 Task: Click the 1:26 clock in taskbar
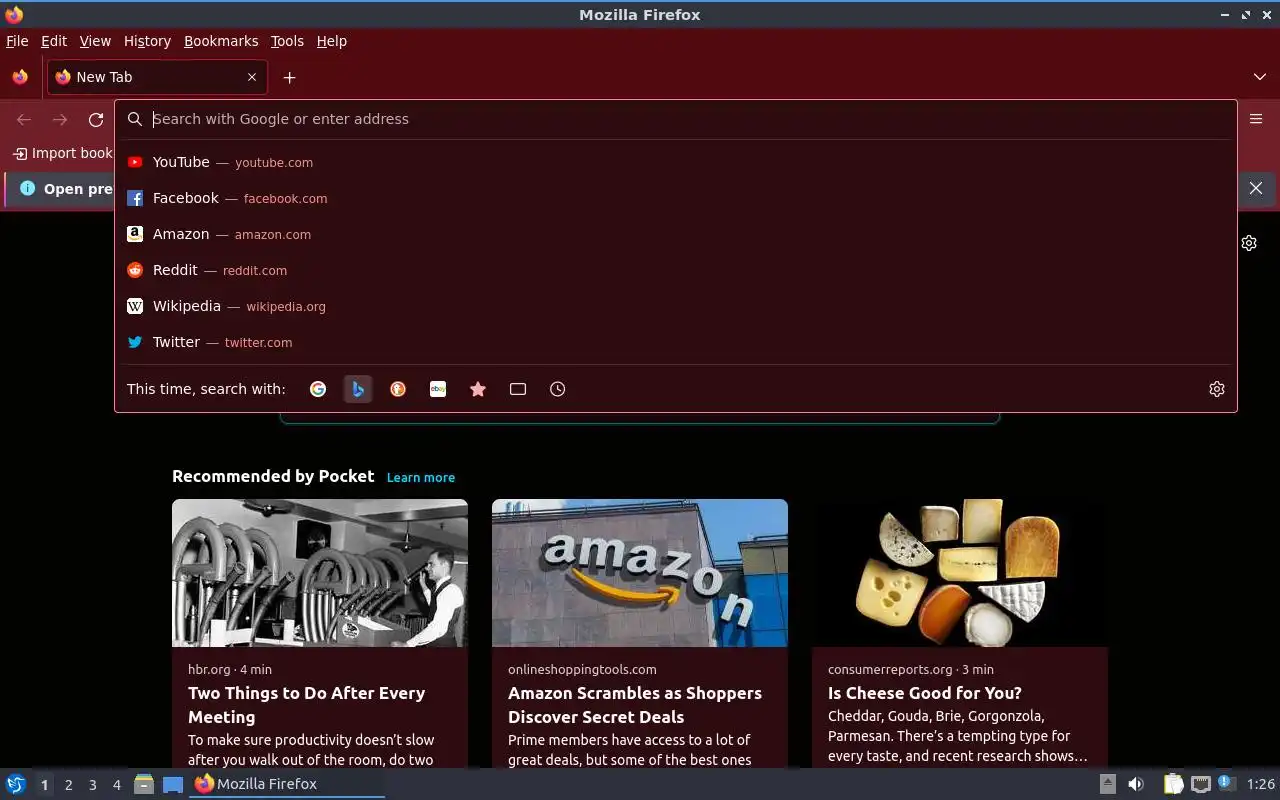[x=1260, y=784]
